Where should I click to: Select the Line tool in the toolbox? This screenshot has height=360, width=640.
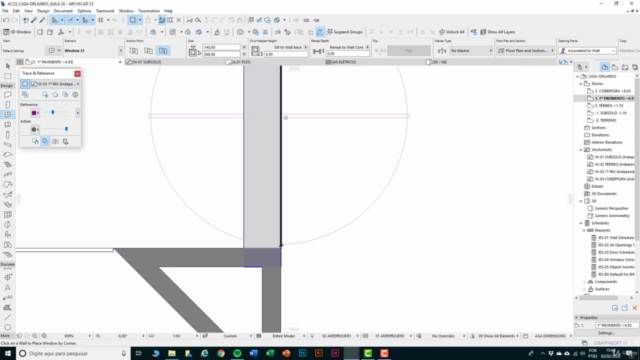pyautogui.click(x=7, y=317)
